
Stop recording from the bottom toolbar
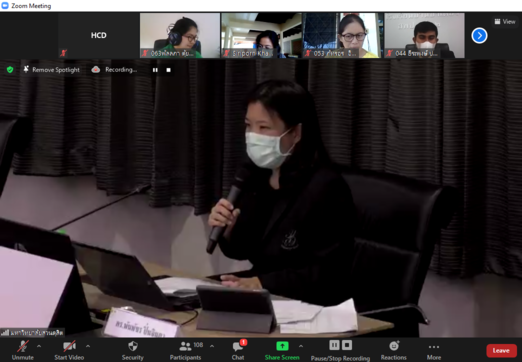(347, 345)
